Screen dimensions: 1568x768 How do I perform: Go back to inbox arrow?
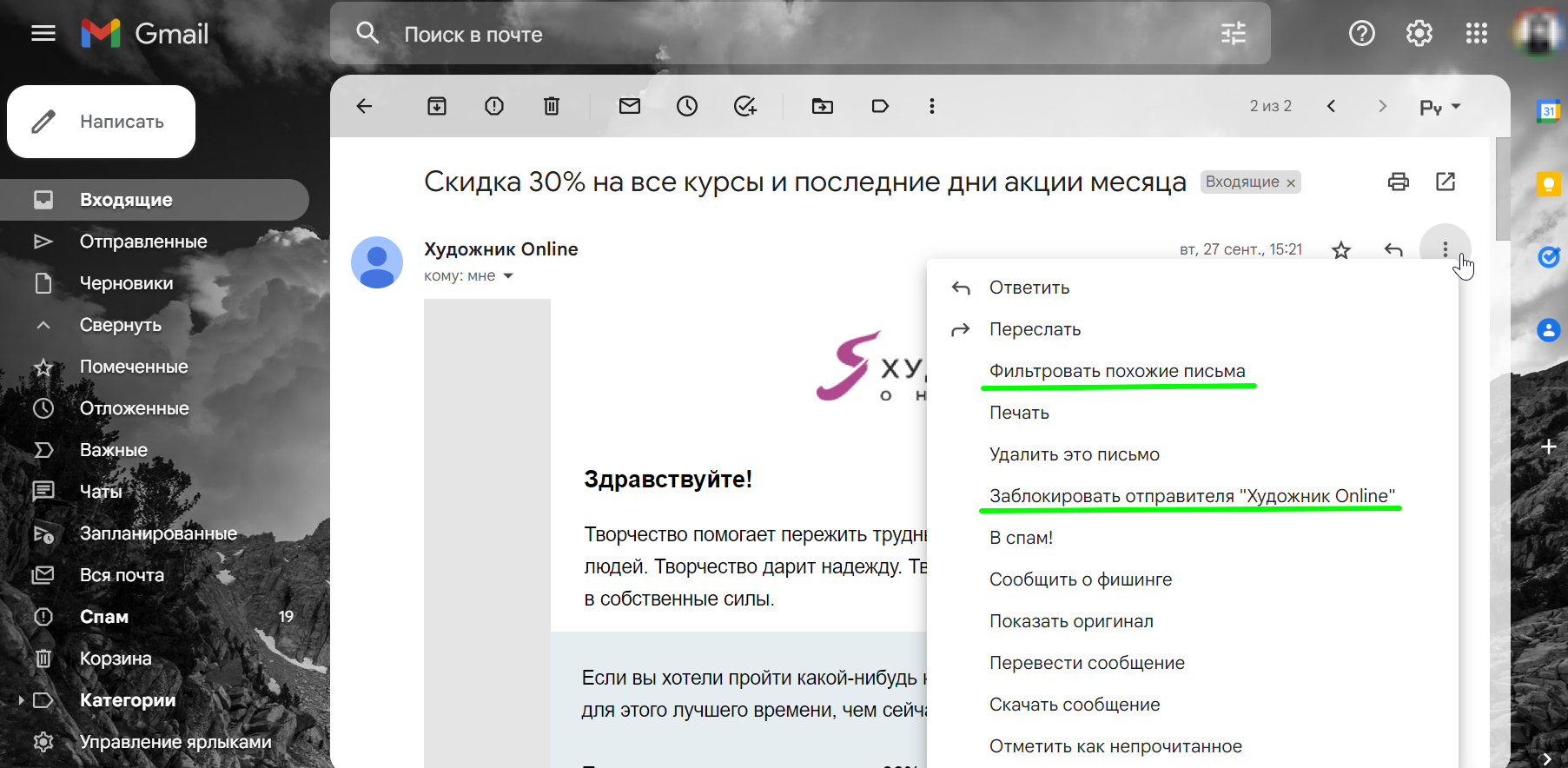[365, 106]
